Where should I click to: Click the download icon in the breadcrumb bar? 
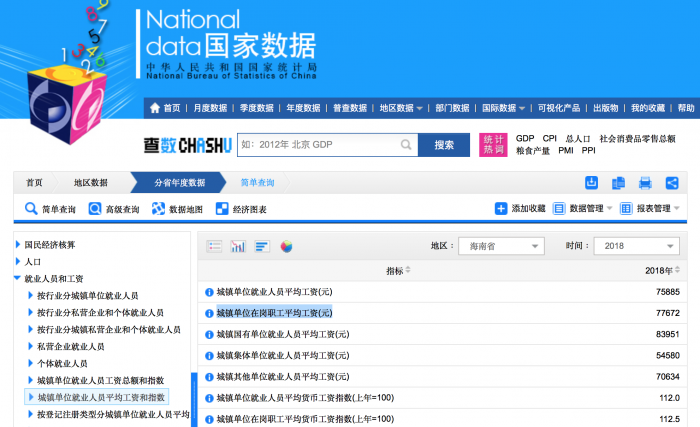[x=592, y=183]
